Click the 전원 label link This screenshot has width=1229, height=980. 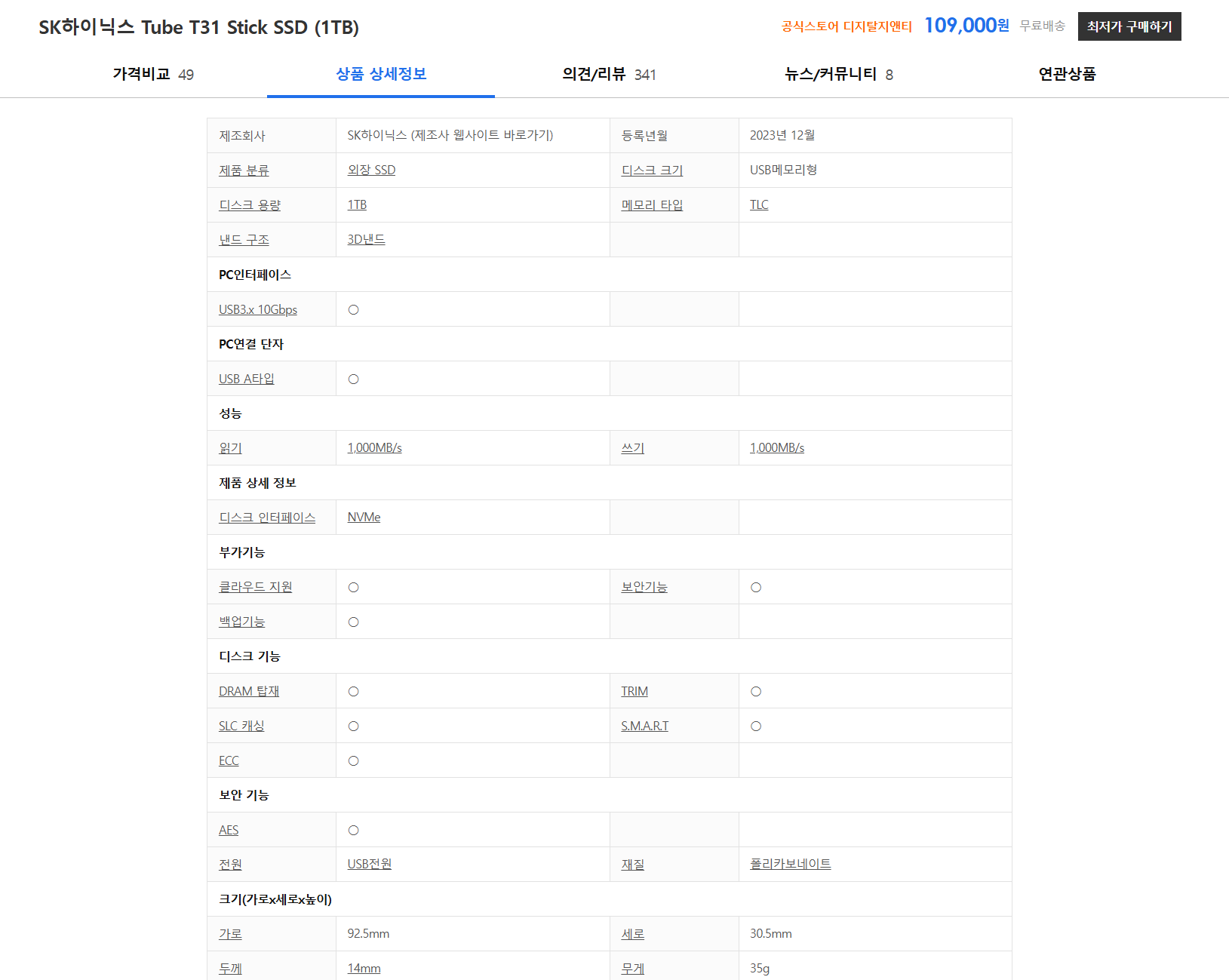coord(230,865)
